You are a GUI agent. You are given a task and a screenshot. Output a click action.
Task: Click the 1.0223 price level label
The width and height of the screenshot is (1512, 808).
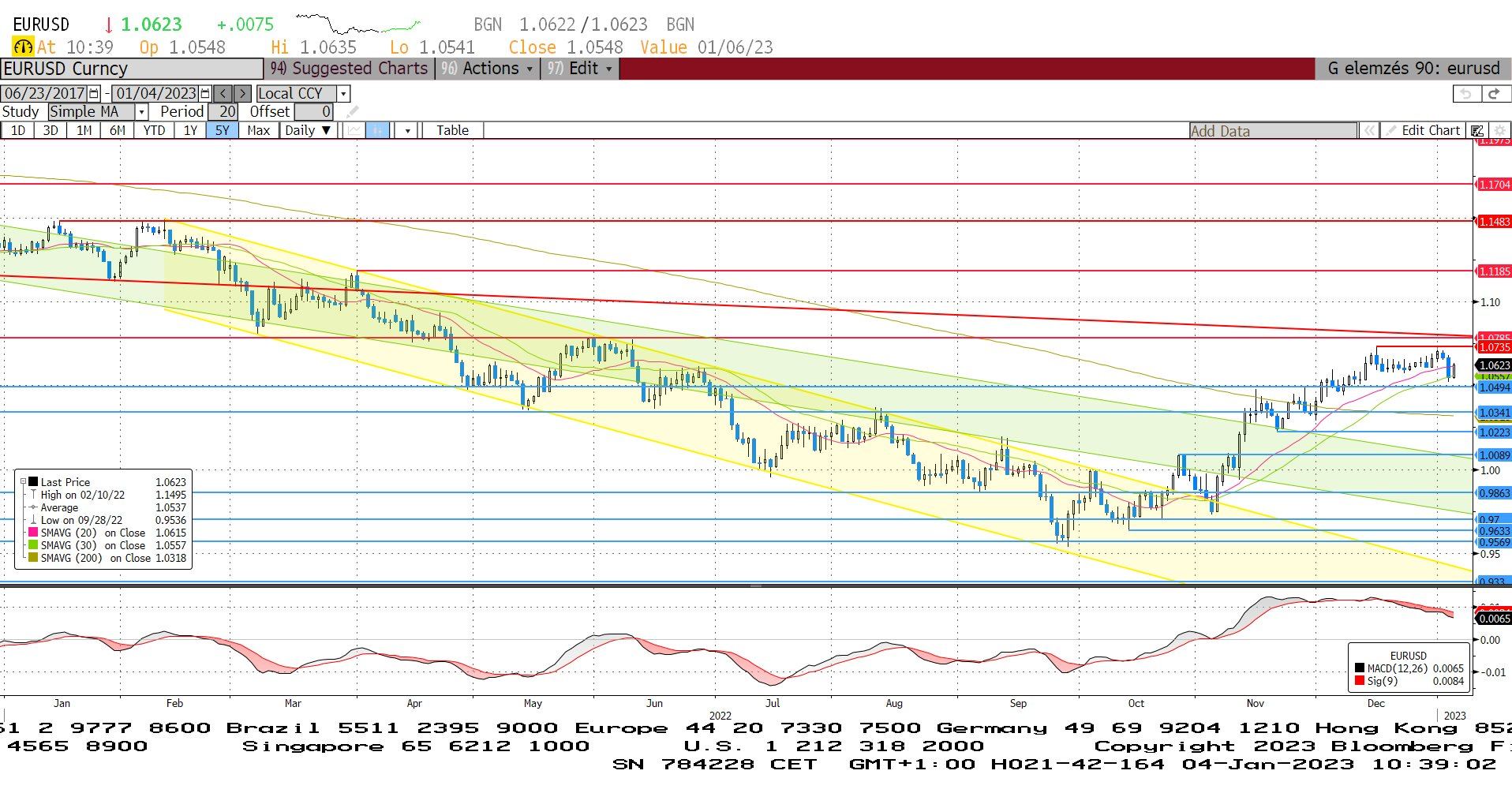(1494, 432)
